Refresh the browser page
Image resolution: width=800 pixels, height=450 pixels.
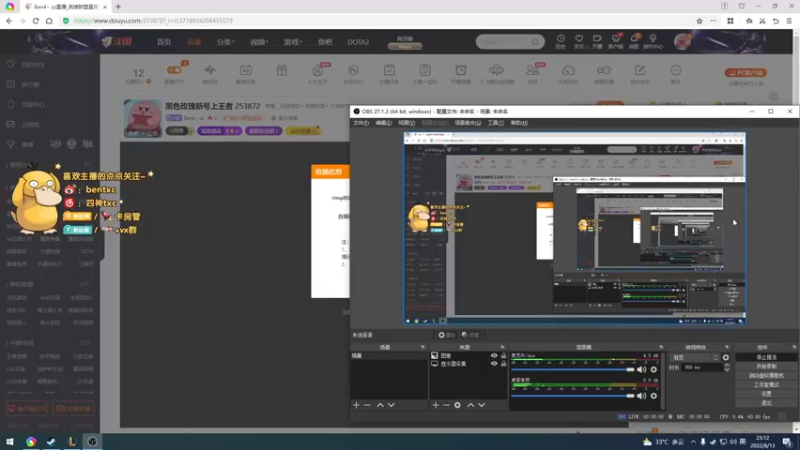point(36,21)
